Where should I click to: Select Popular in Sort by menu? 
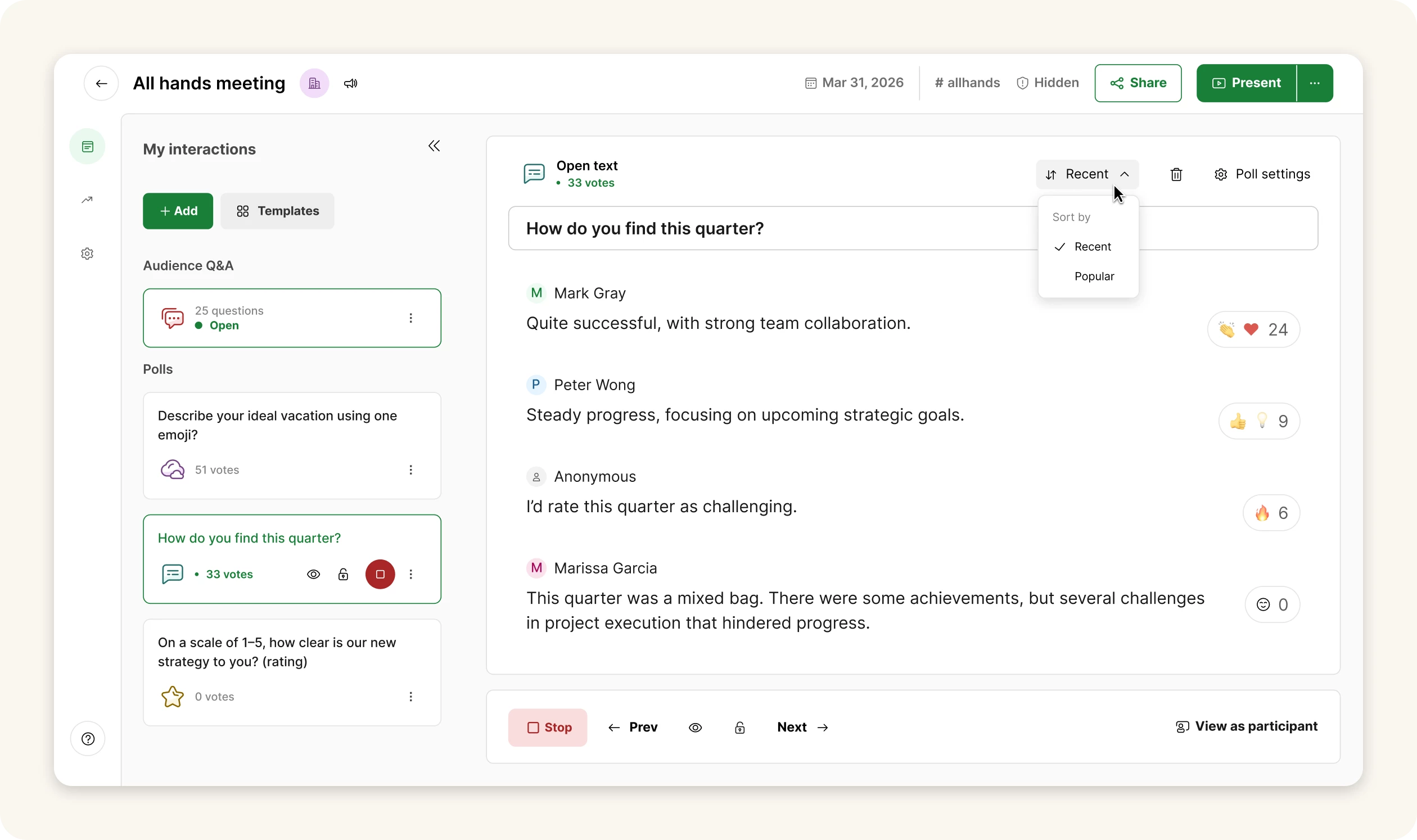pyautogui.click(x=1094, y=276)
